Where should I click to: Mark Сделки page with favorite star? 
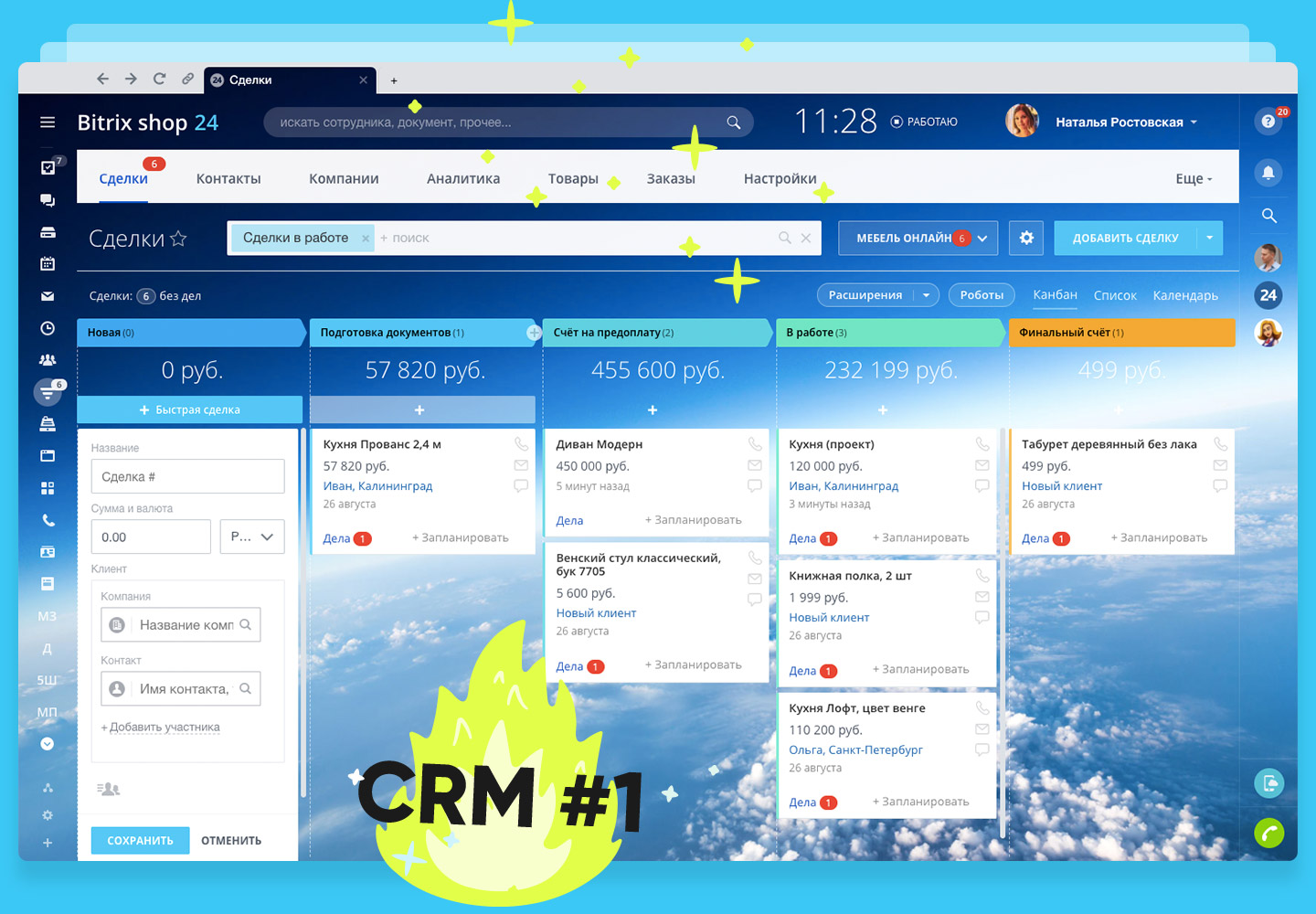[179, 239]
